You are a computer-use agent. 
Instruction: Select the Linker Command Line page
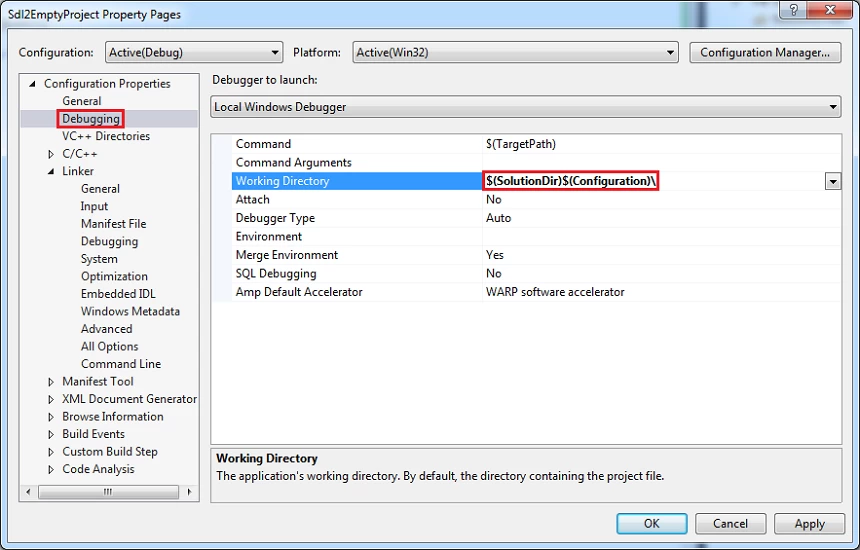(120, 364)
